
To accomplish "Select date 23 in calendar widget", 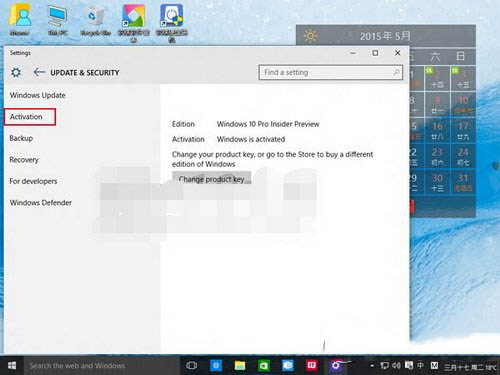I will [x=437, y=156].
